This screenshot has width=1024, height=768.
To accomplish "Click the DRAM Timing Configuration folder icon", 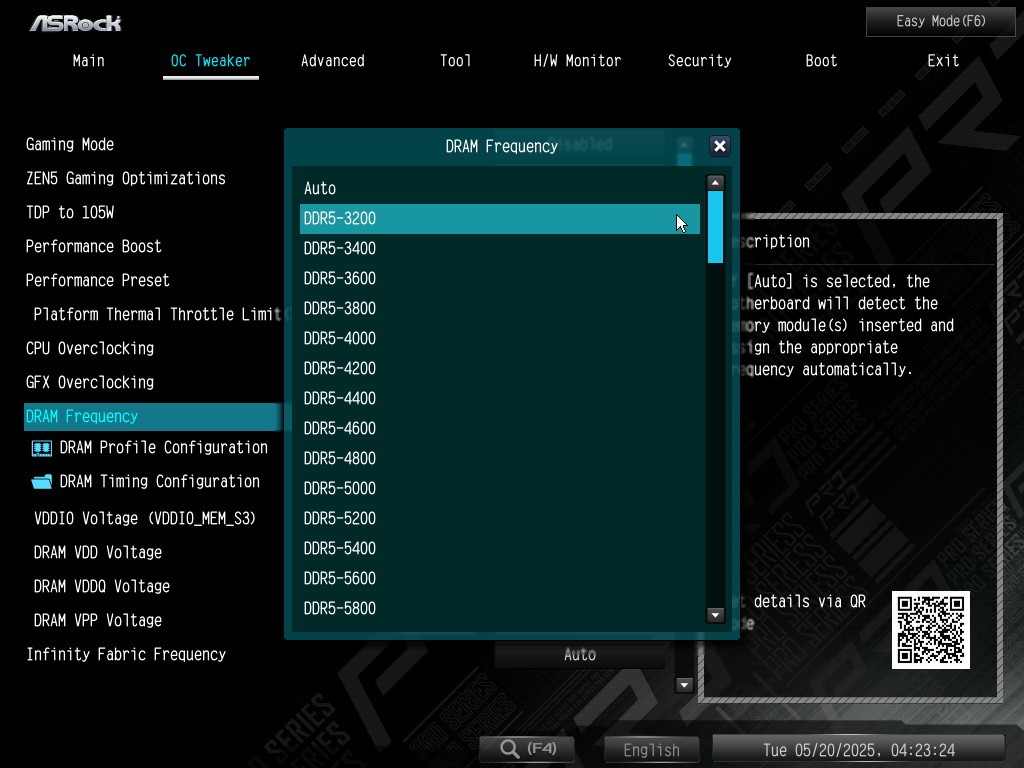I will [x=42, y=482].
